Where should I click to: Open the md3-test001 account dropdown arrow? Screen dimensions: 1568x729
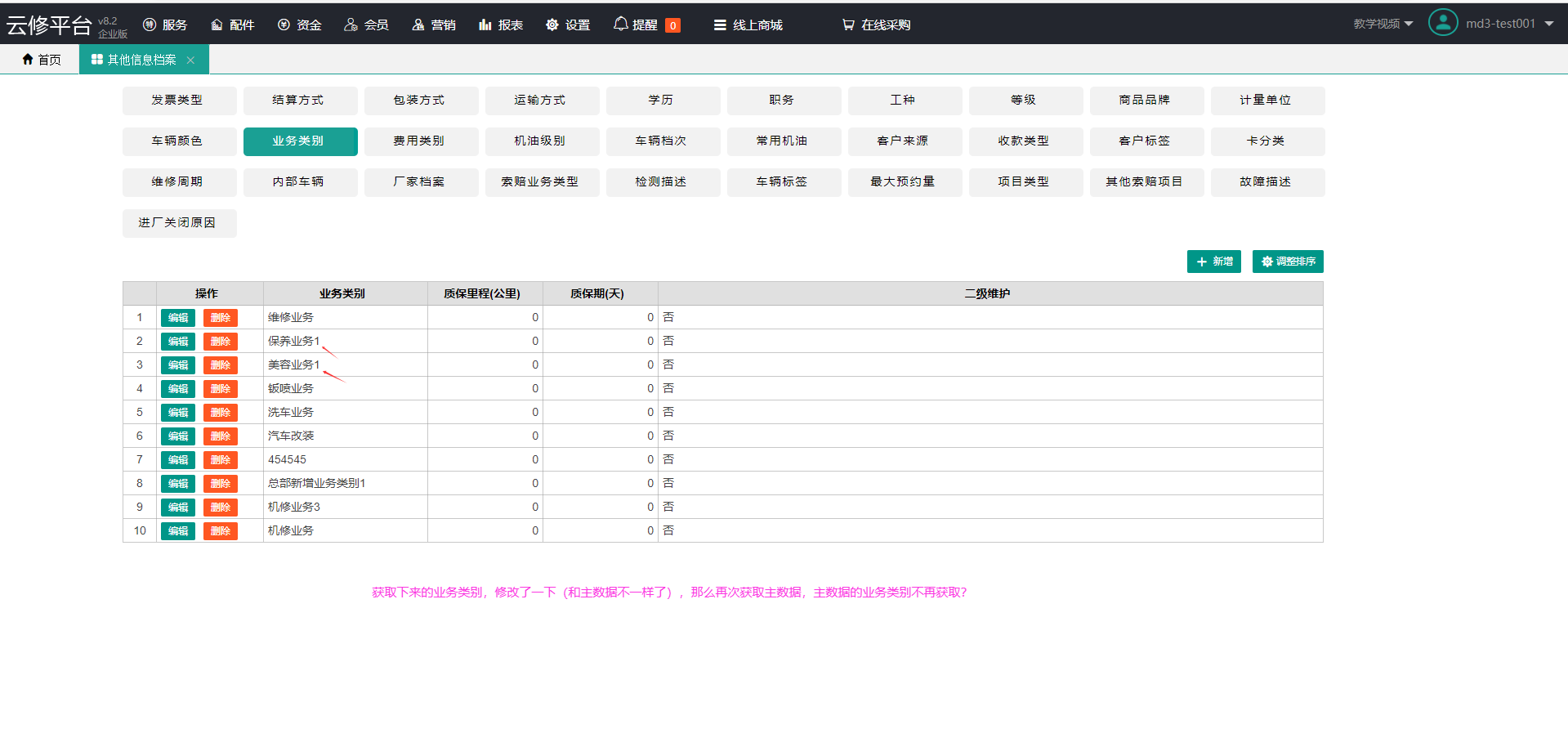tap(1549, 24)
